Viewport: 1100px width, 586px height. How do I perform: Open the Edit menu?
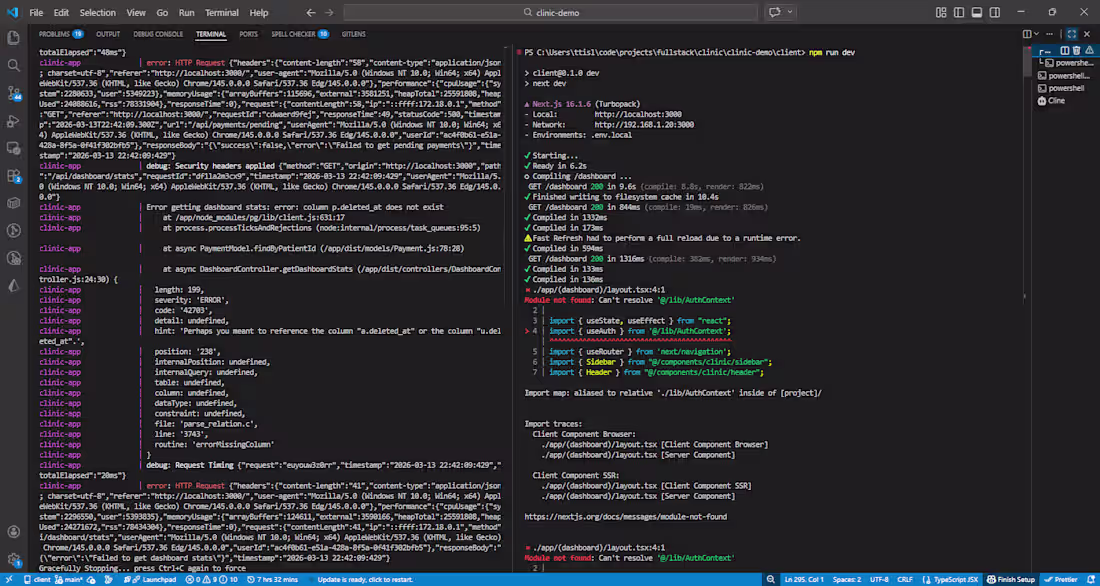pyautogui.click(x=61, y=13)
